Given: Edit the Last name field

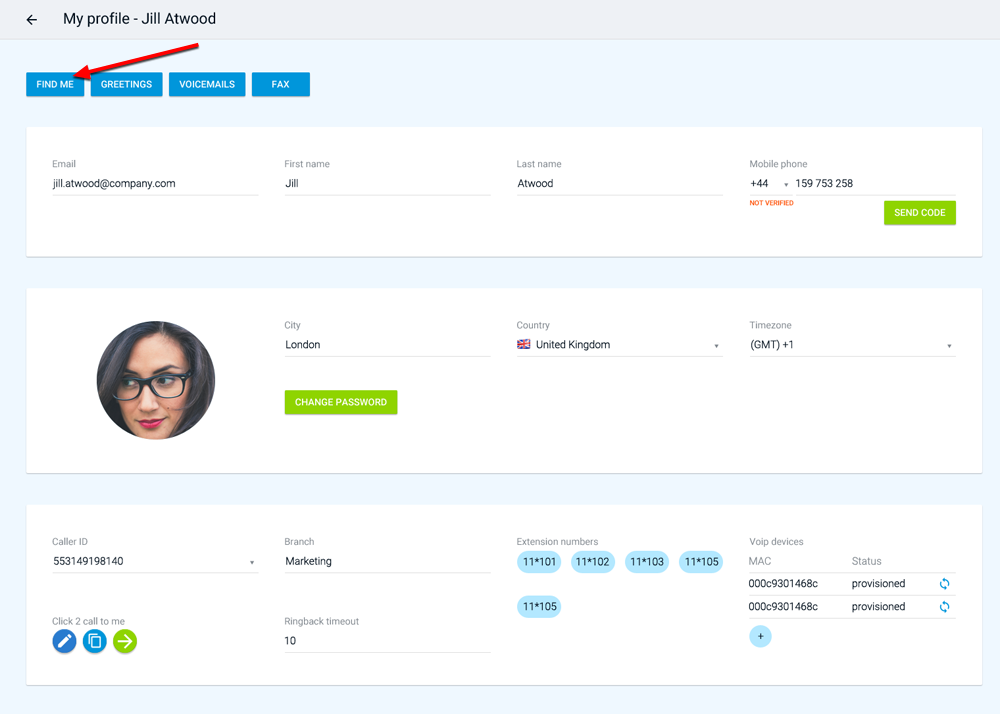Looking at the screenshot, I should pos(619,184).
